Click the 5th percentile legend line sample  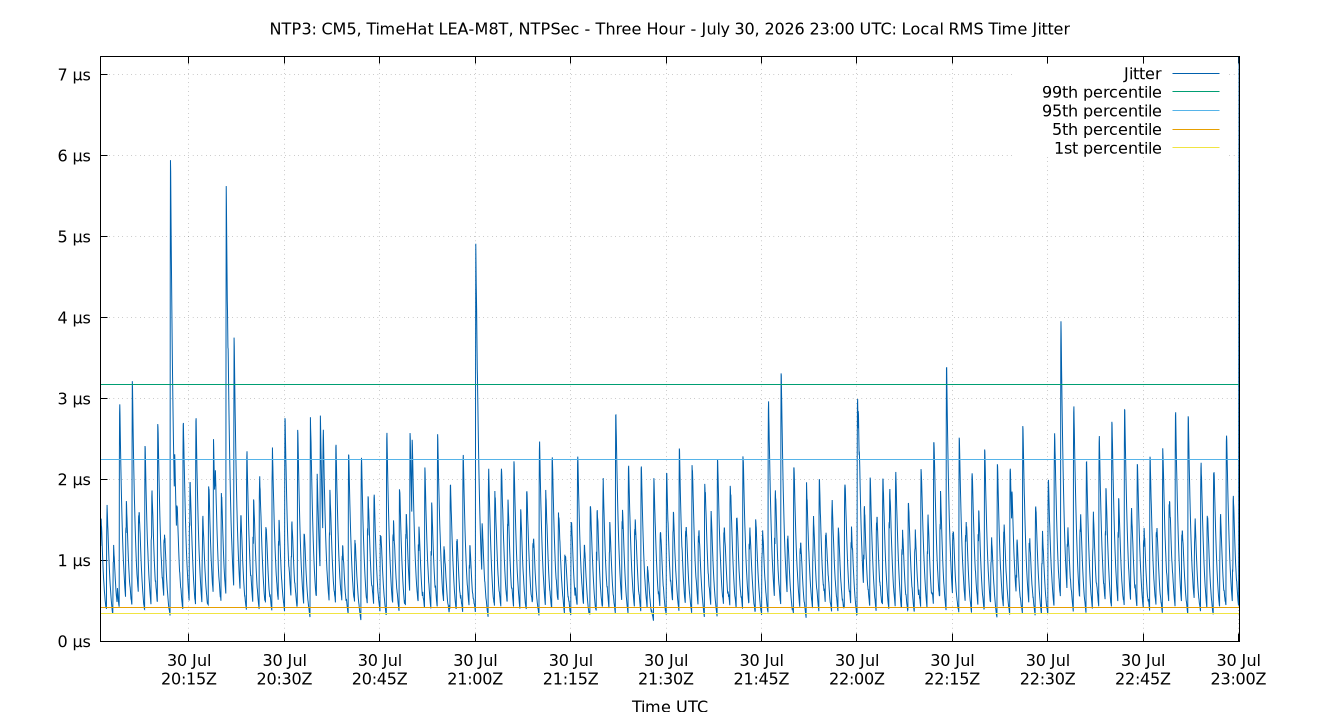pos(1195,130)
